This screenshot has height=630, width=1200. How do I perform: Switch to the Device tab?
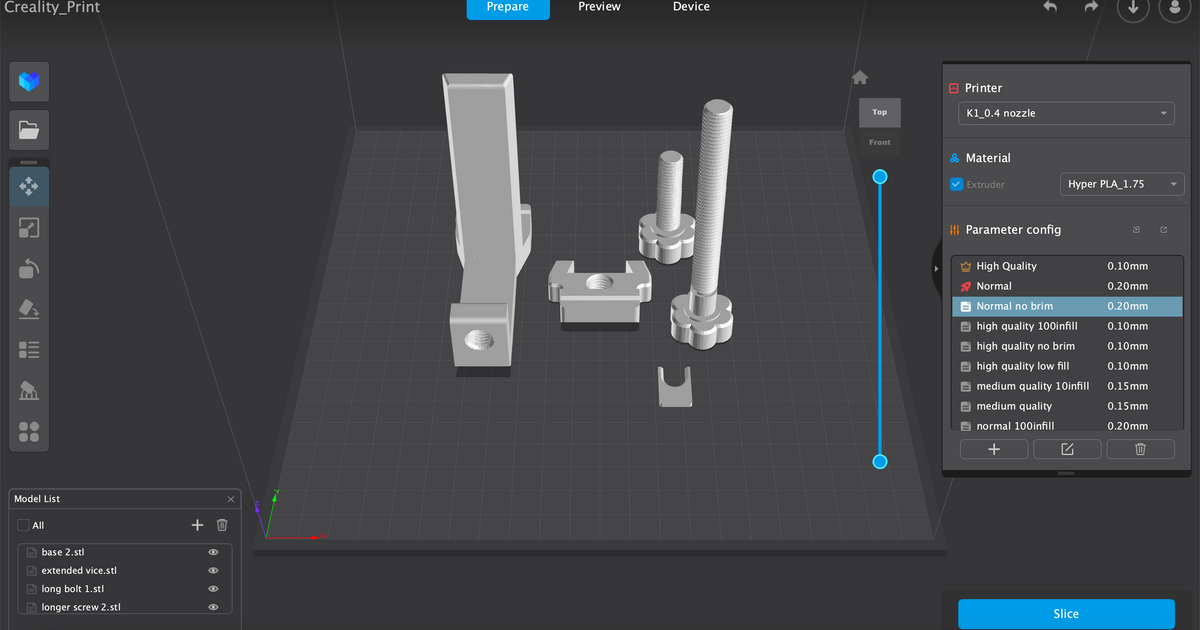(691, 8)
